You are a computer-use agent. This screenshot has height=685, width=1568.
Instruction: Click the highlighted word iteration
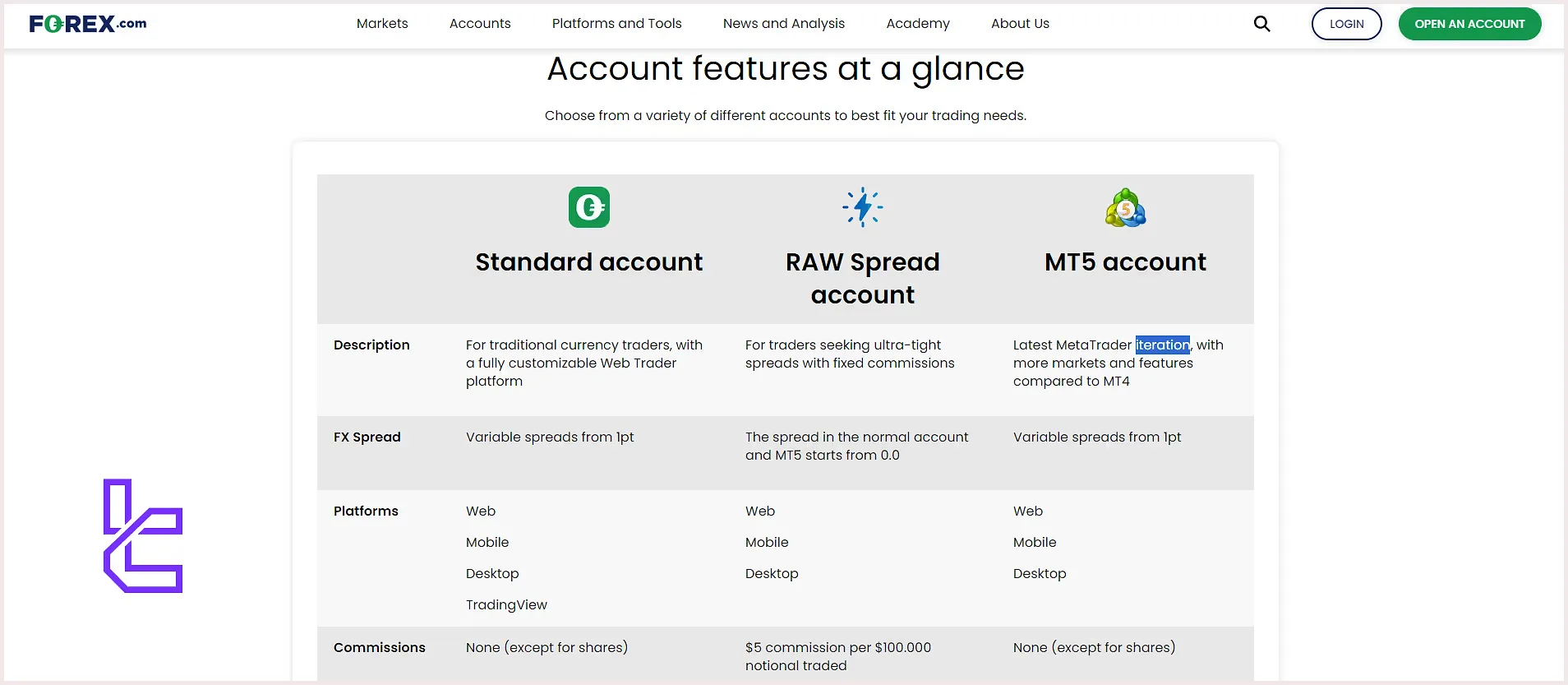(1162, 345)
